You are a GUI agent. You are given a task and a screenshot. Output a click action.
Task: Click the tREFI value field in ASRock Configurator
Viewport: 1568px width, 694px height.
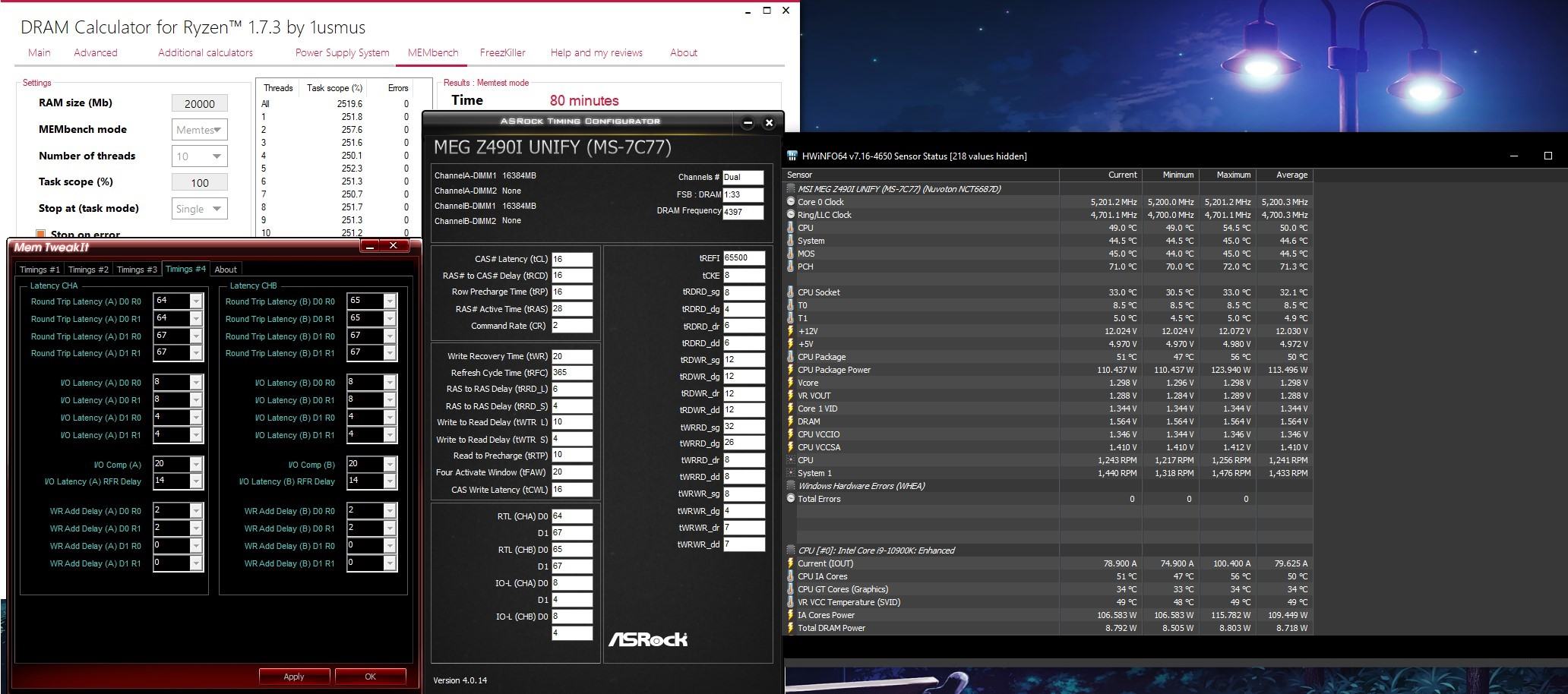pos(744,258)
